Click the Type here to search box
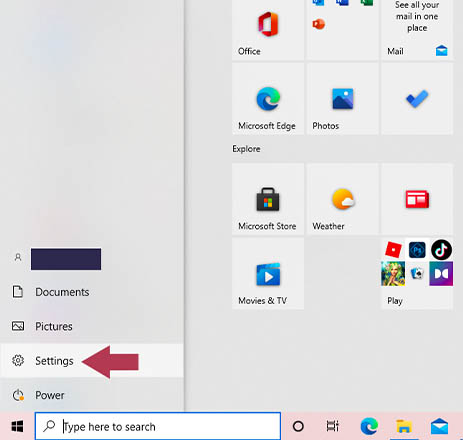The image size is (463, 440). coord(158,426)
